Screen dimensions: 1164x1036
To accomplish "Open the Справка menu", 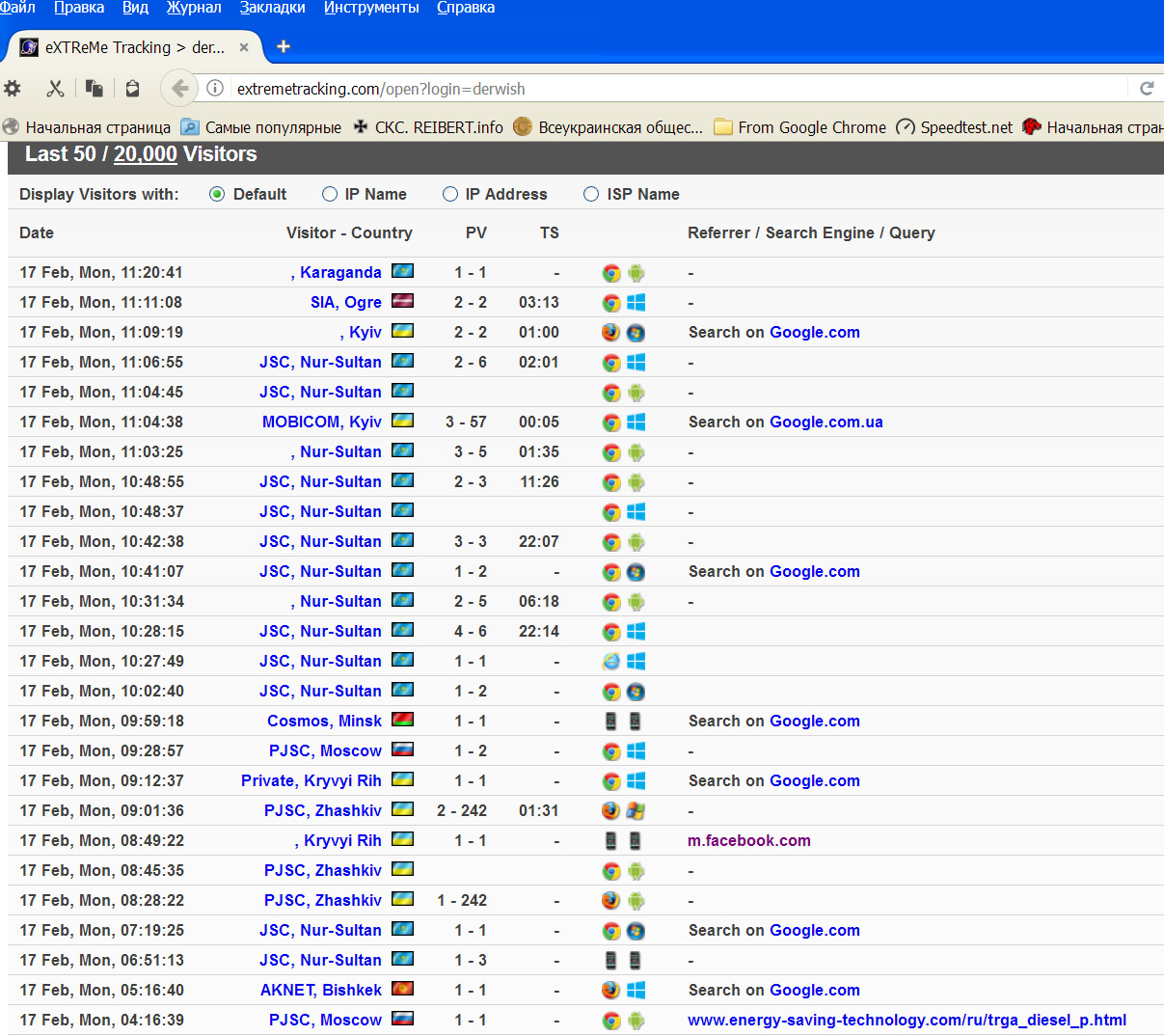I will point(466,8).
